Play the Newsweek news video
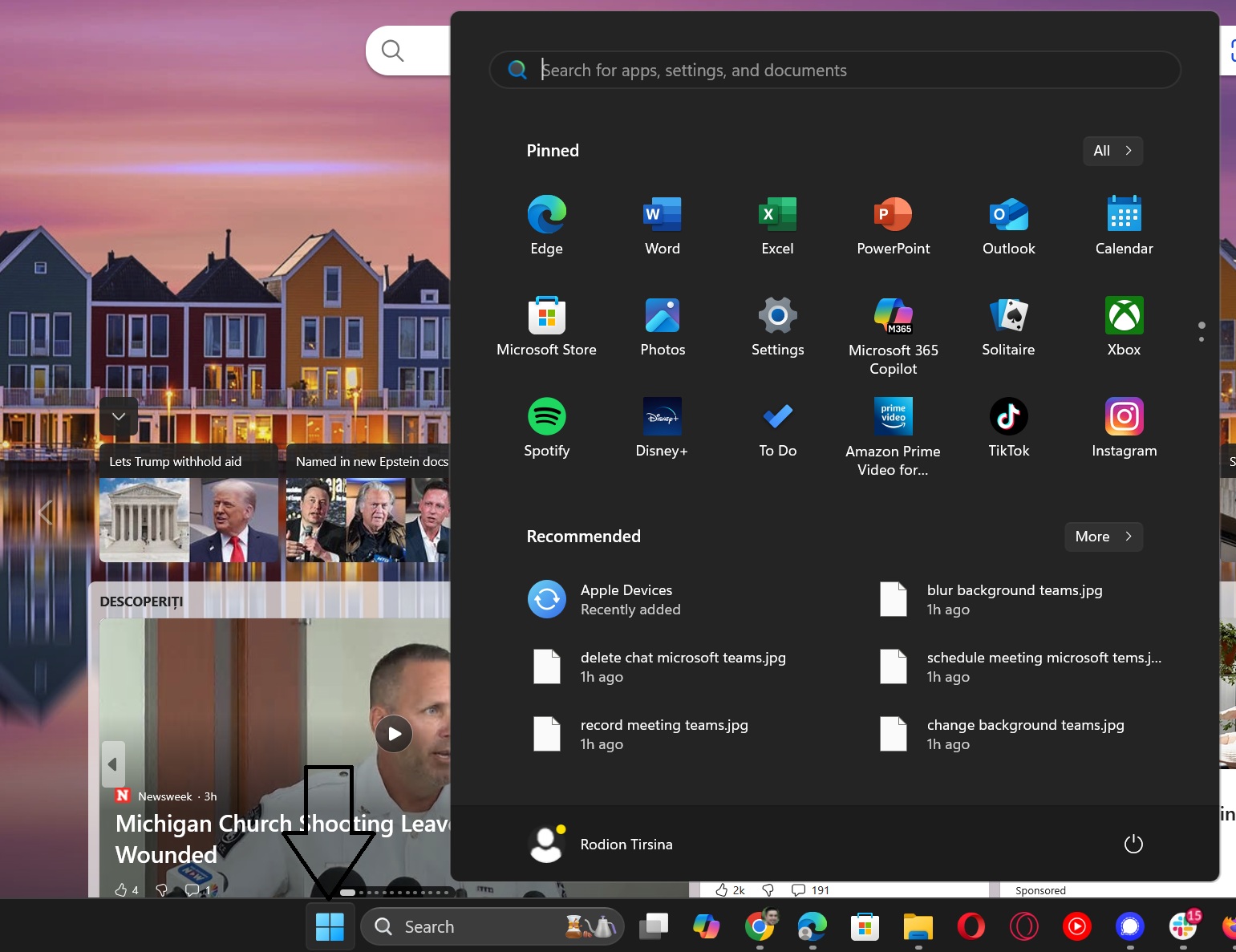Viewport: 1236px width, 952px height. point(394,734)
